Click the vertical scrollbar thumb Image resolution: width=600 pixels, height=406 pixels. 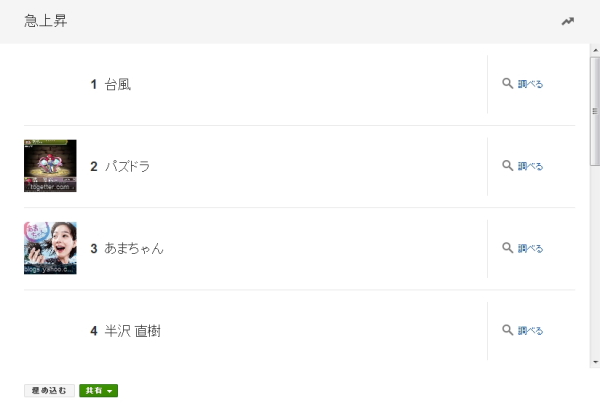click(x=595, y=110)
